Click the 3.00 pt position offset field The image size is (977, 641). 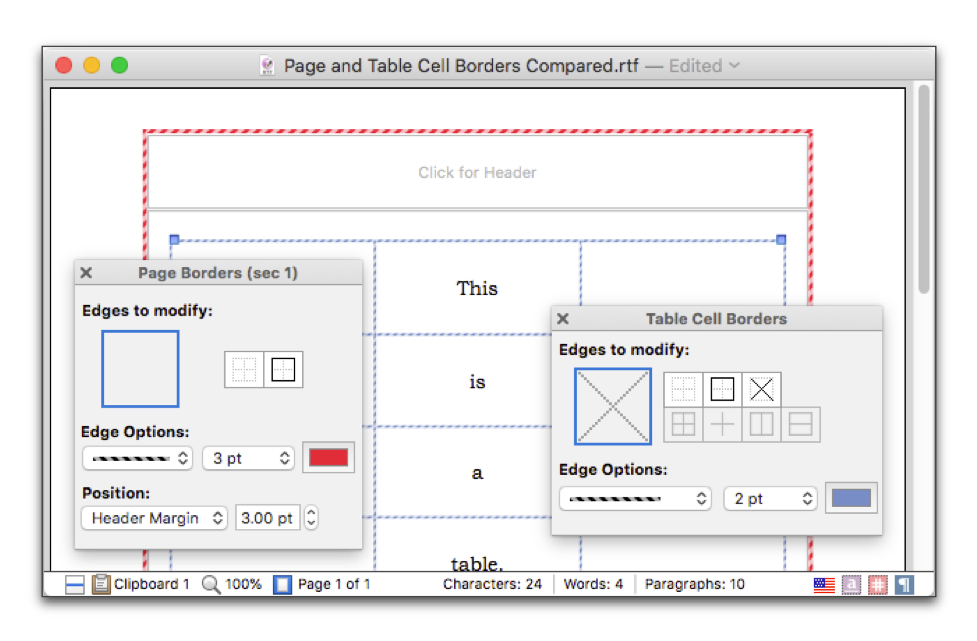coord(267,518)
